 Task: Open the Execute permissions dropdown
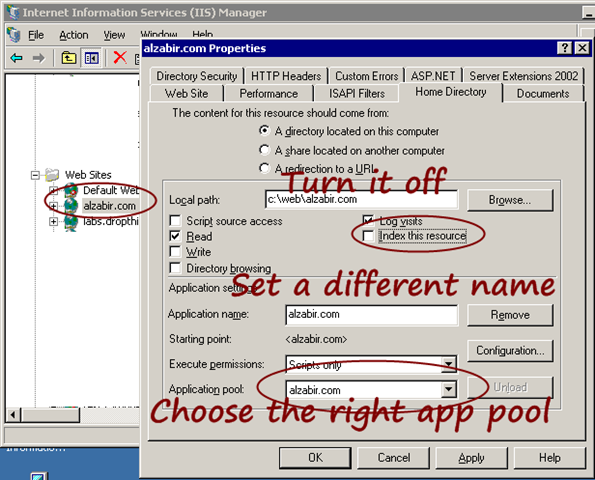tap(449, 364)
